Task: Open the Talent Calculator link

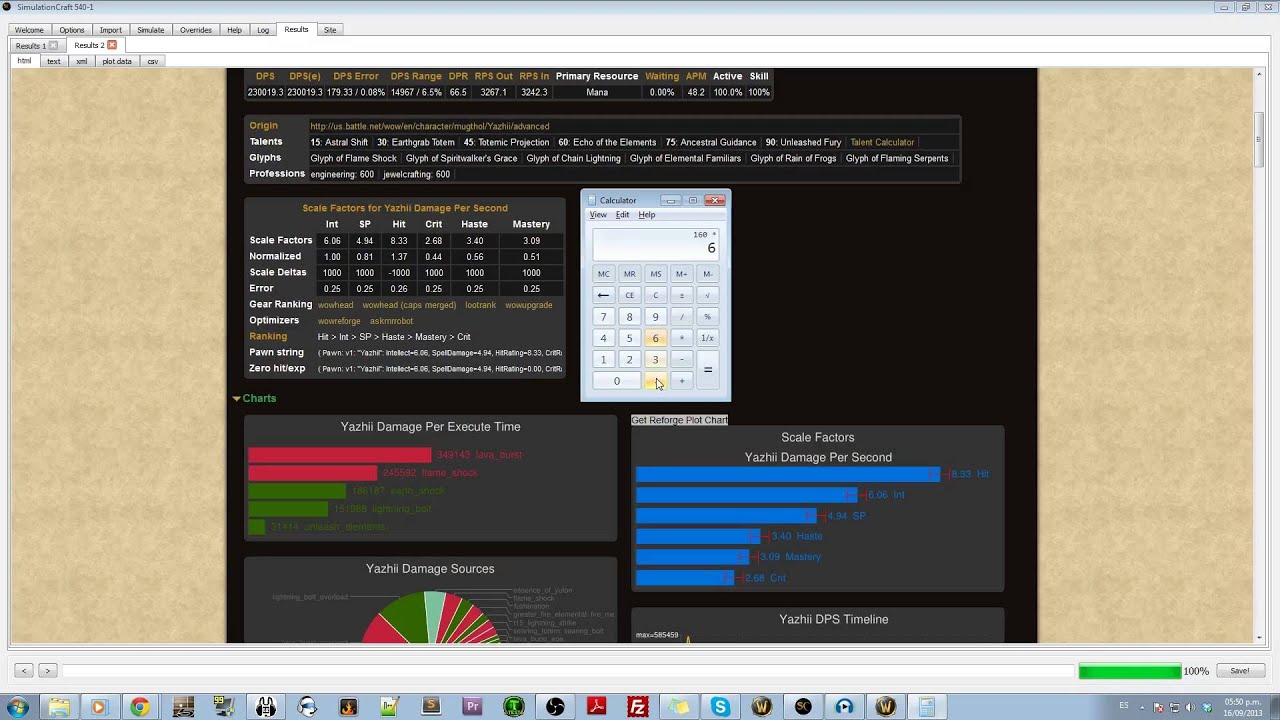Action: pos(882,142)
